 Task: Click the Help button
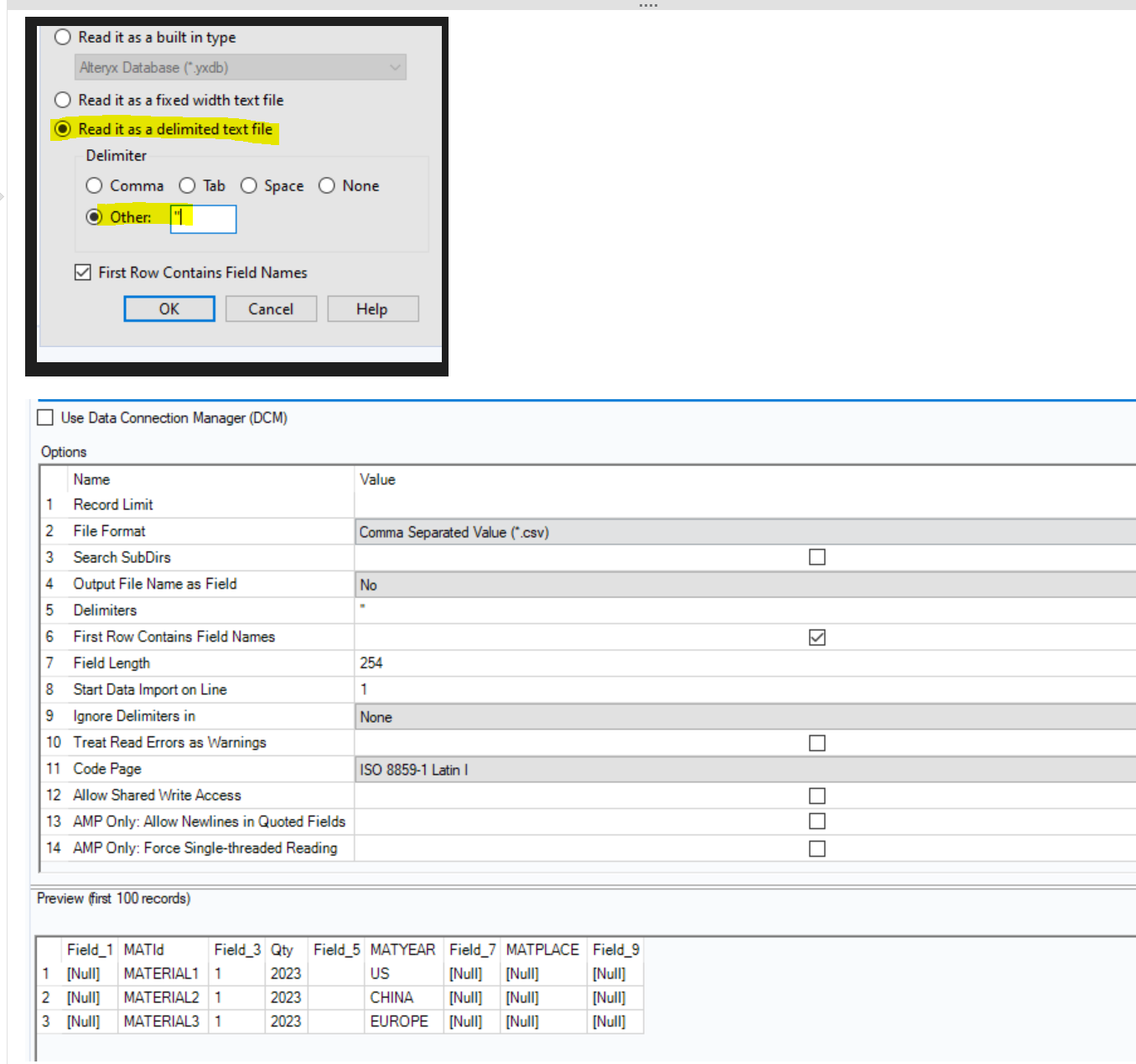(372, 309)
